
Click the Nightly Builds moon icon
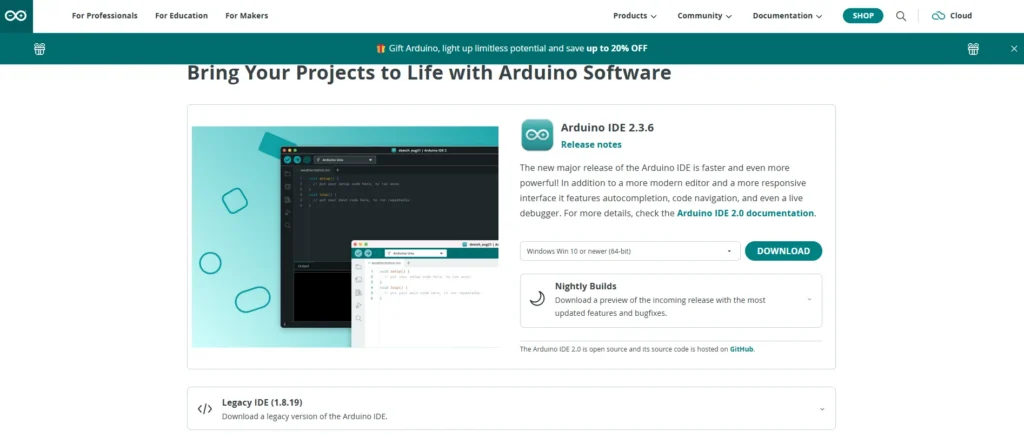[x=537, y=299]
